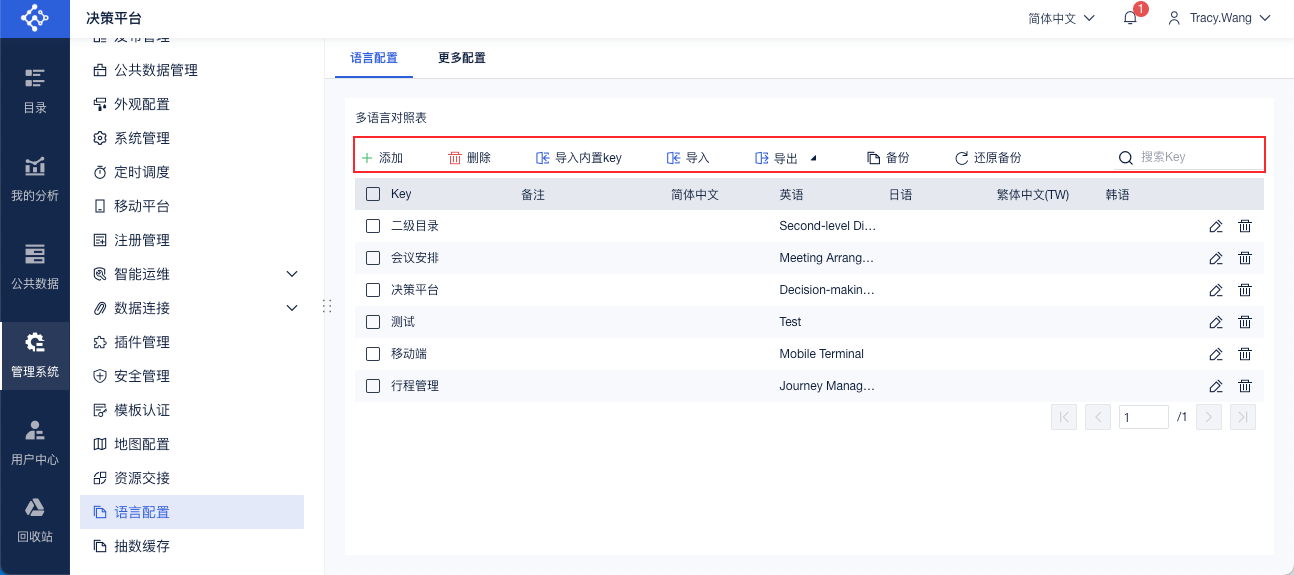Switch to the 更多配置 tab
This screenshot has height=575, width=1294.
pyautogui.click(x=462, y=58)
